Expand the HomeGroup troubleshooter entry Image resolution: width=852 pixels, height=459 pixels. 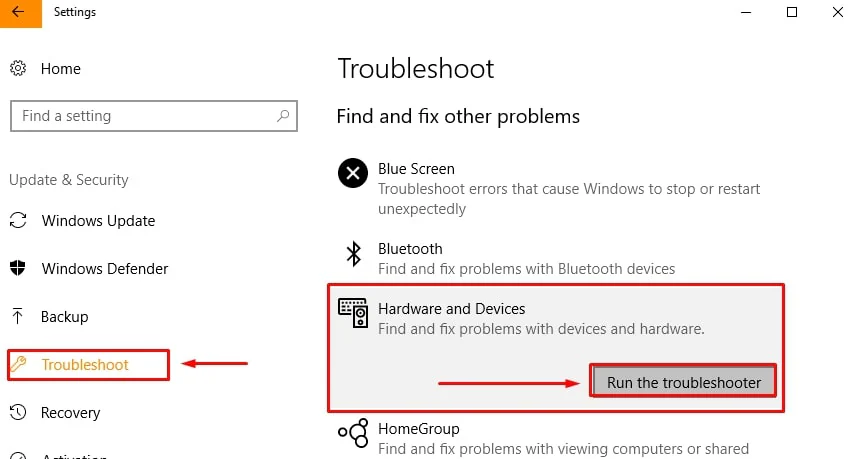[560, 438]
